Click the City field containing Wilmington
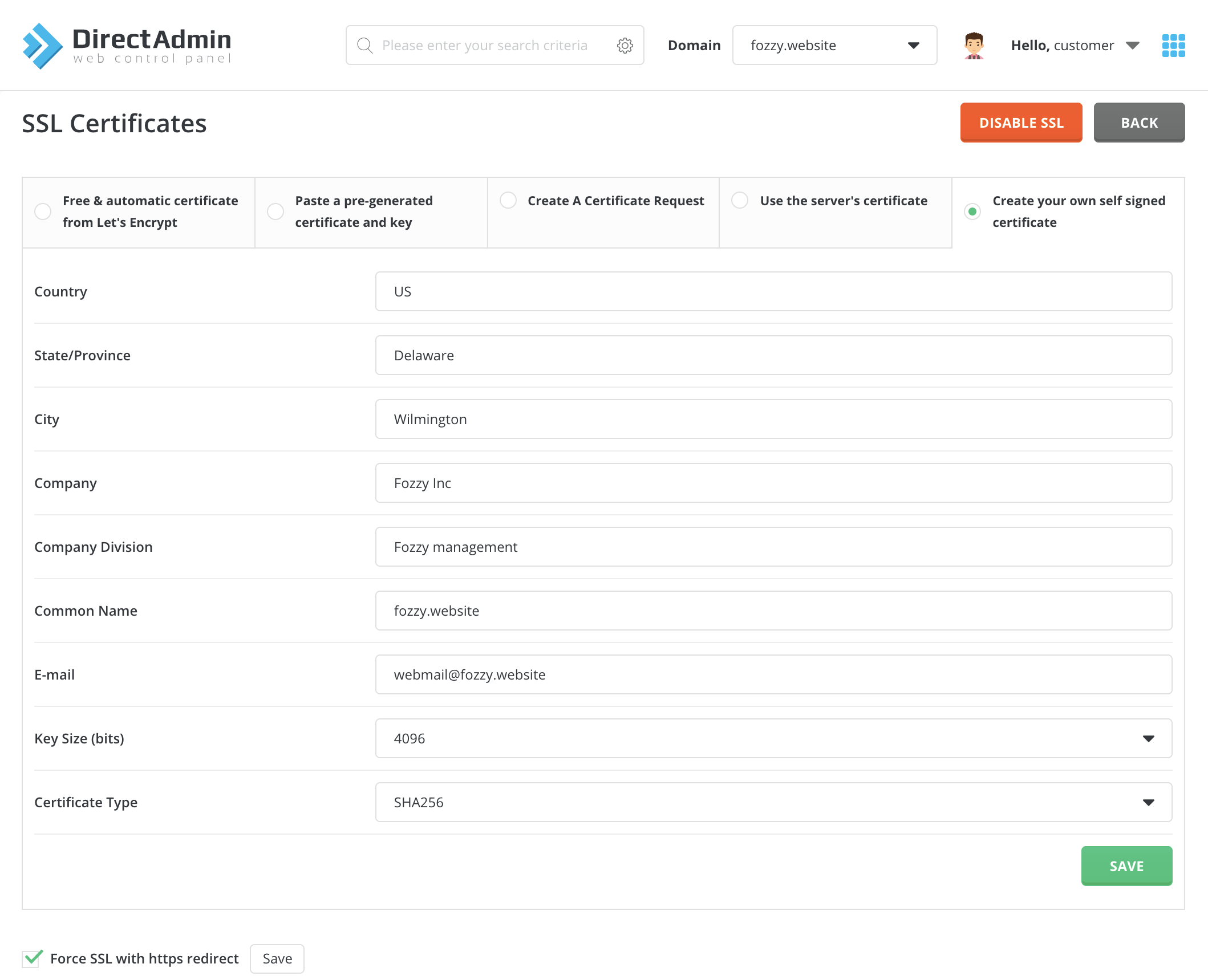The image size is (1208, 980). [773, 419]
